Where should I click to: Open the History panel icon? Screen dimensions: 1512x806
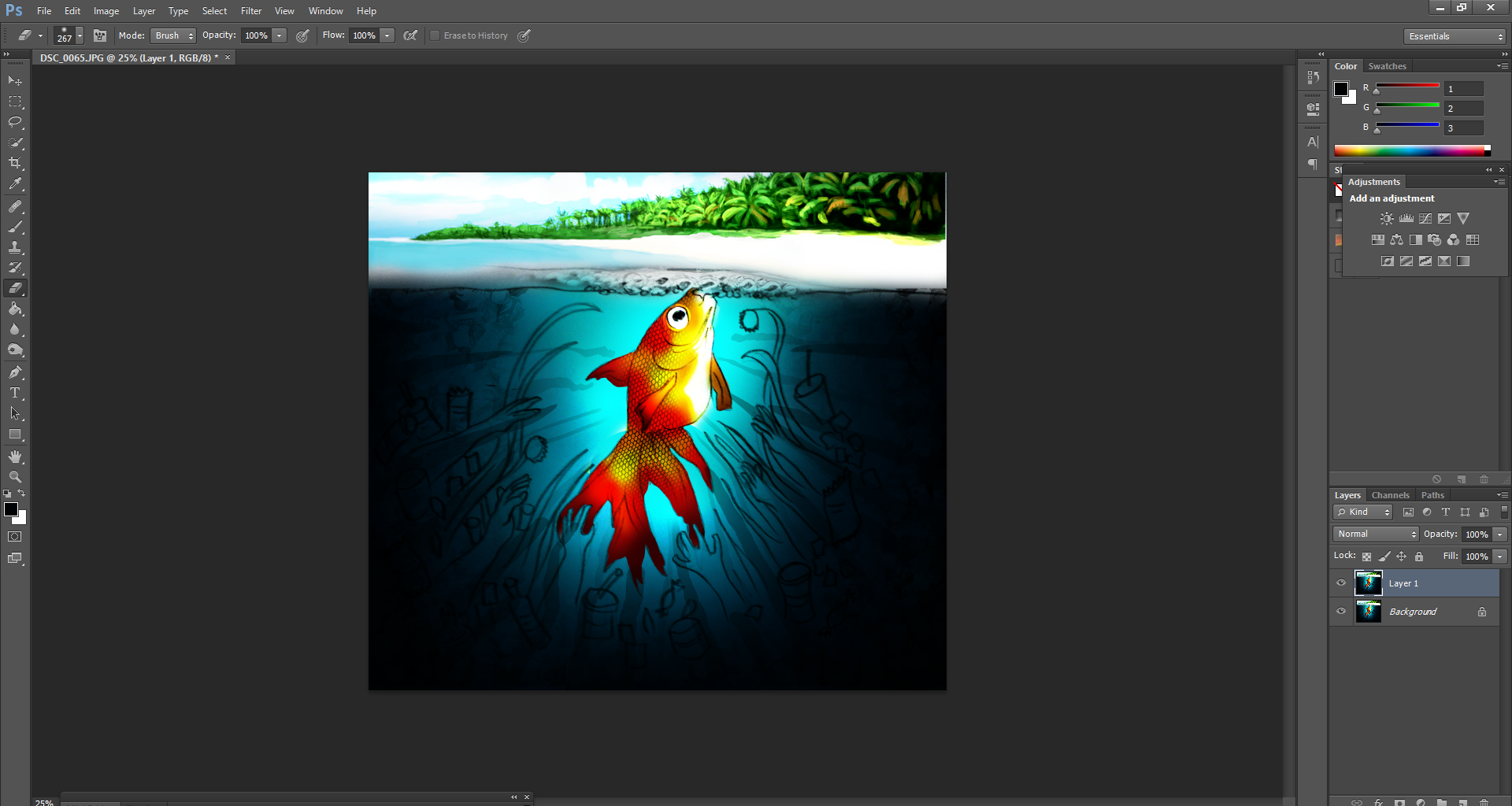tap(1313, 77)
